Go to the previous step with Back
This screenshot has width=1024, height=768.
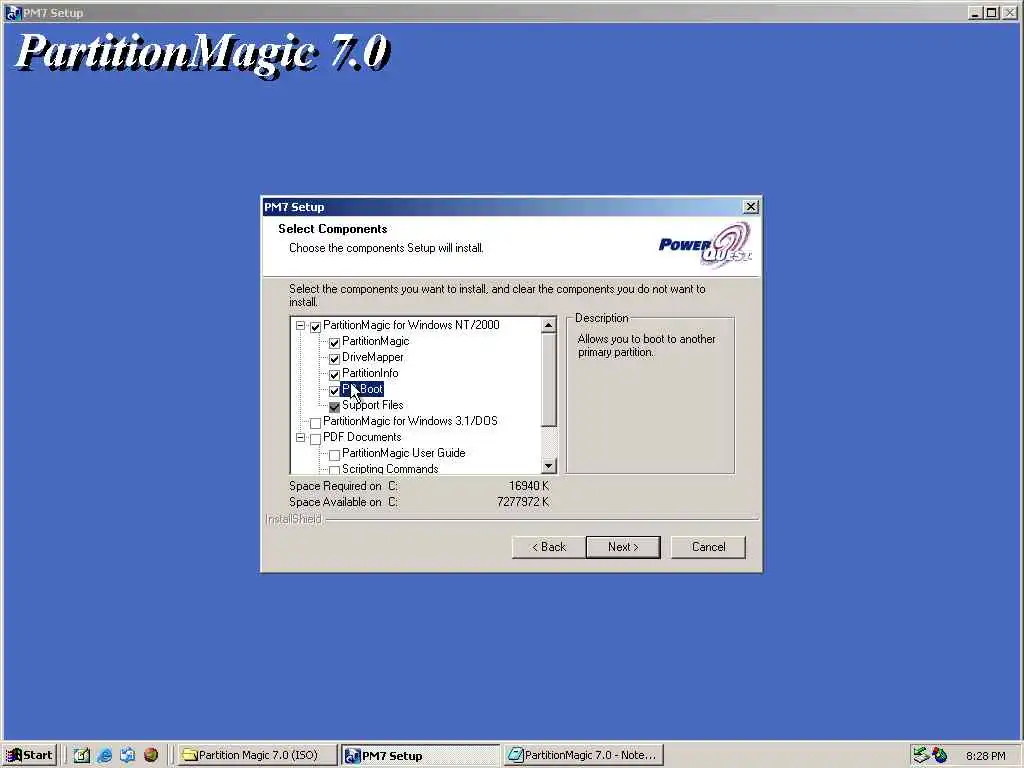549,547
